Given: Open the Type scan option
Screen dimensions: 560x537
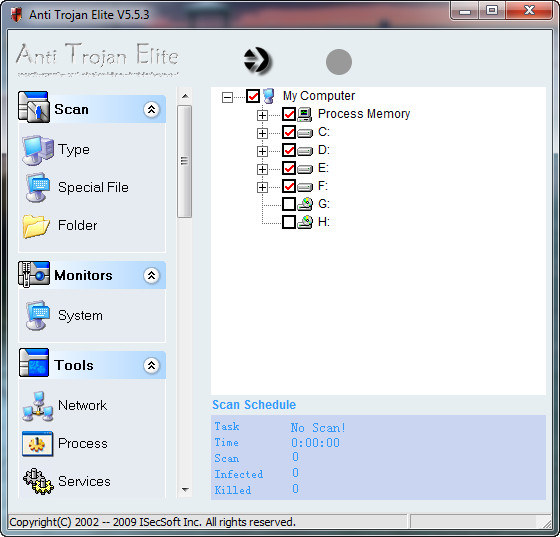Looking at the screenshot, I should coord(74,150).
